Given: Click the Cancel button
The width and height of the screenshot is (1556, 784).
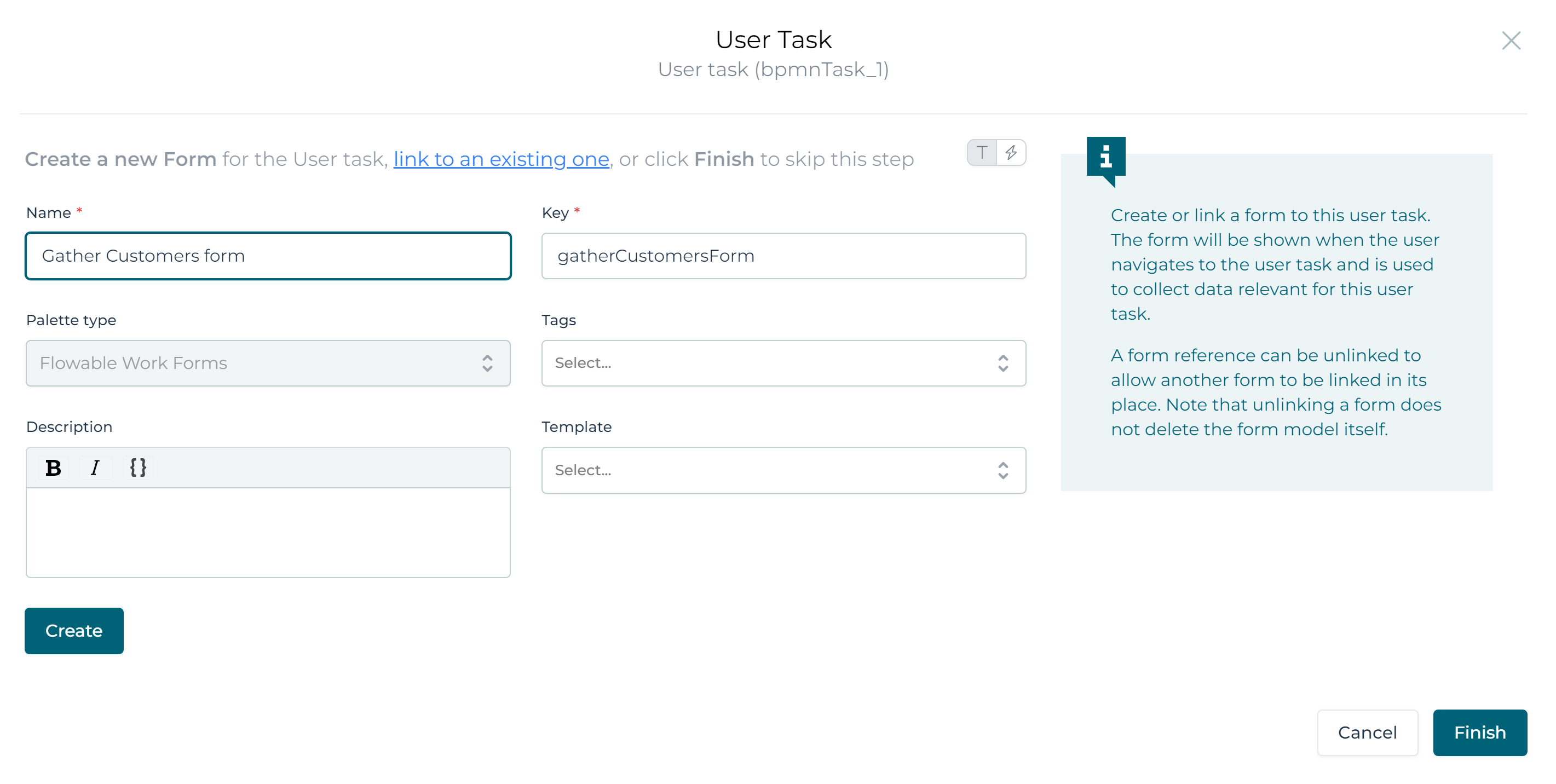Looking at the screenshot, I should point(1368,733).
